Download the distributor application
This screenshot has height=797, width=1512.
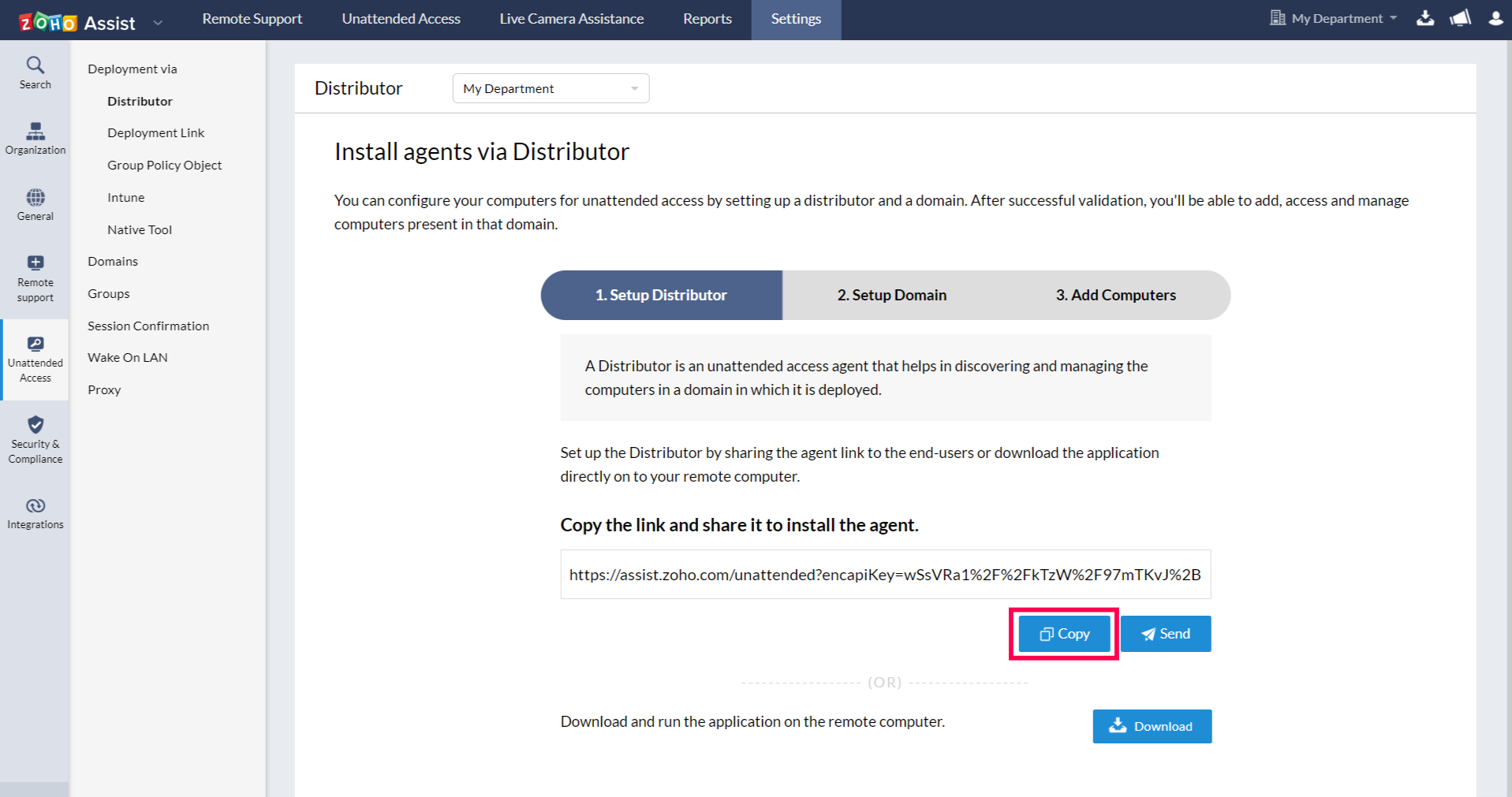[1152, 726]
